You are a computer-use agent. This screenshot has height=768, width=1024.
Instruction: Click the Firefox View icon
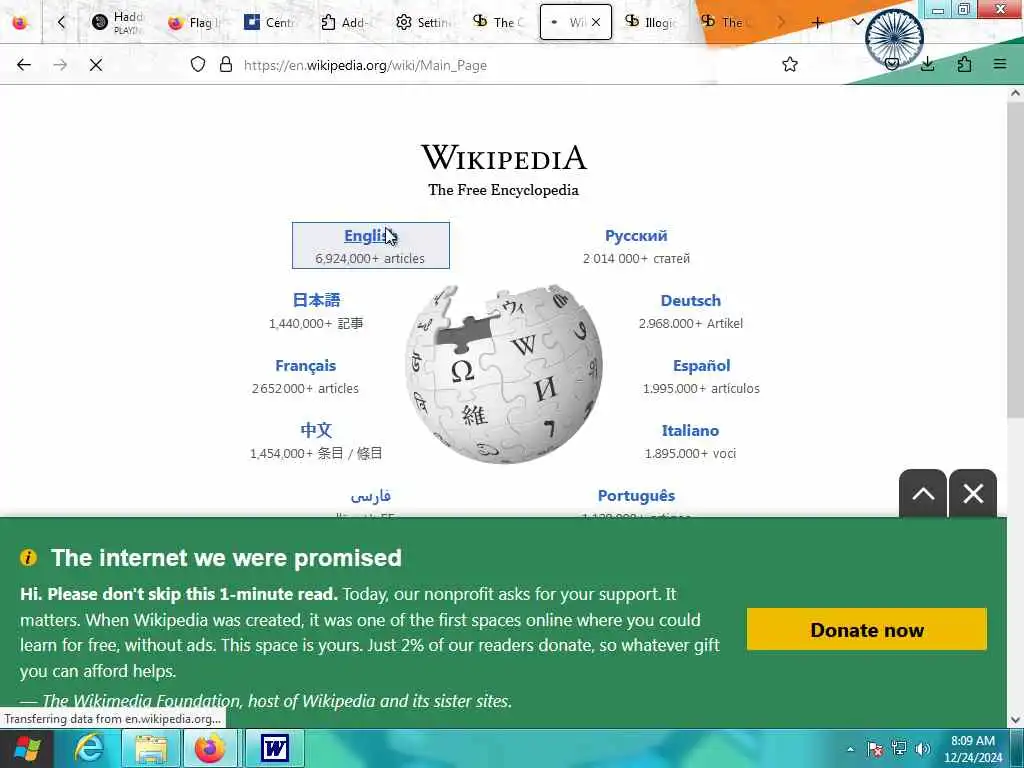[x=20, y=23]
